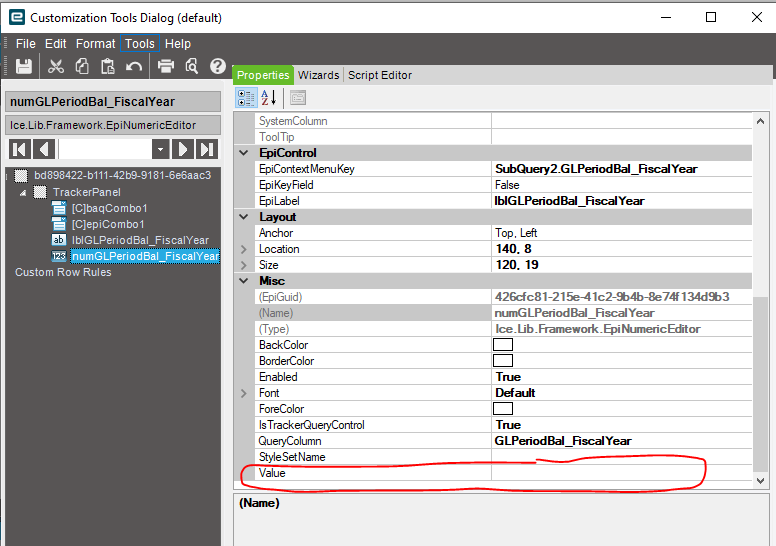Open the Tools menu
Image resolution: width=776 pixels, height=546 pixels.
click(x=140, y=44)
